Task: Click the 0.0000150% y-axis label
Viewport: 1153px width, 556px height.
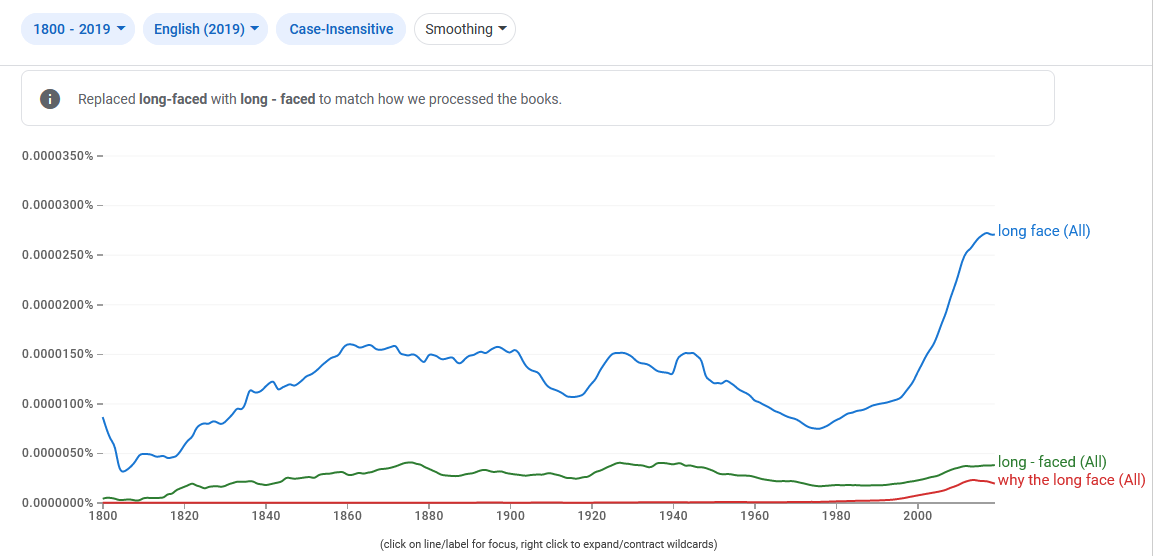Action: coord(58,354)
